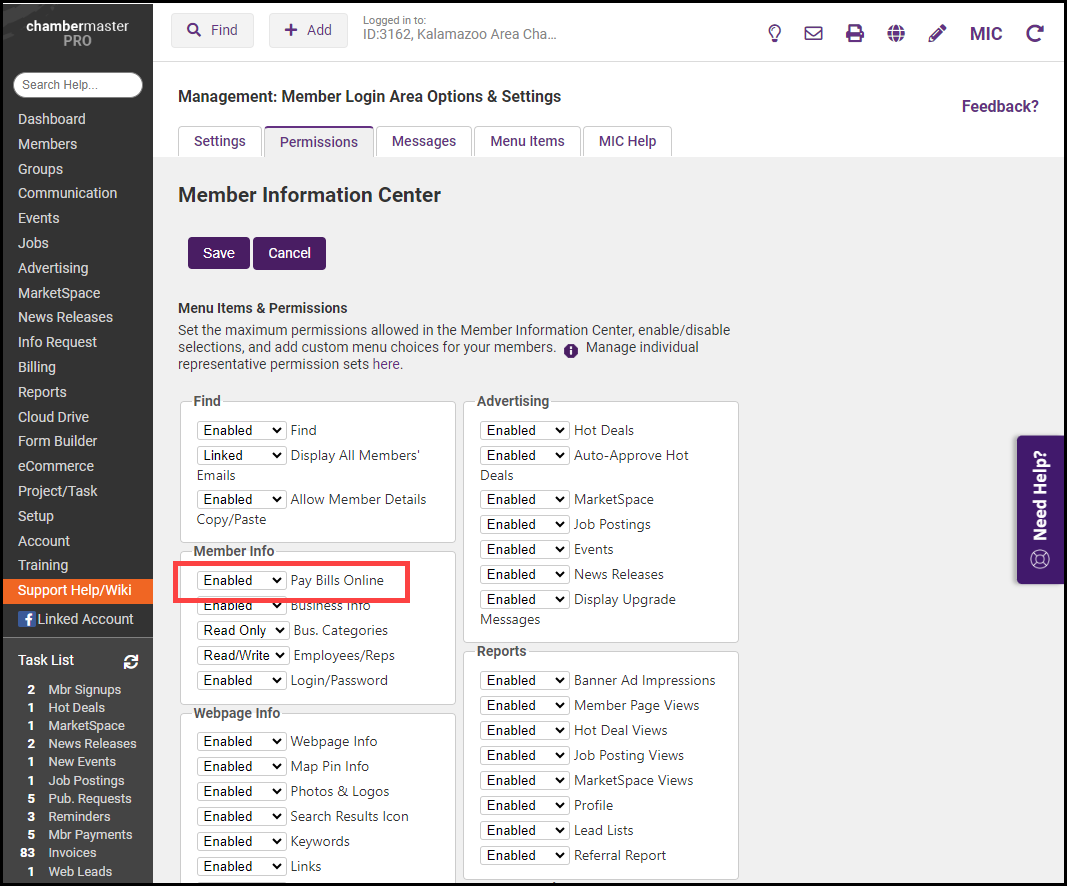The image size is (1067, 886).
Task: Open Support Help/Wiki in sidebar
Action: tap(75, 590)
